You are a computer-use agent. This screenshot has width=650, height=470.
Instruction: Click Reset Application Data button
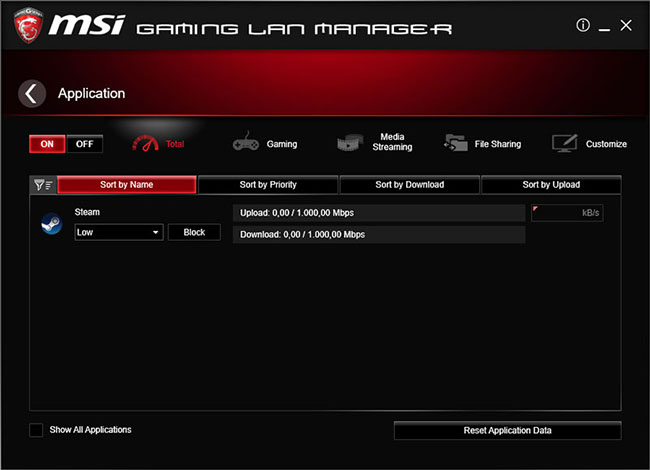coord(507,431)
